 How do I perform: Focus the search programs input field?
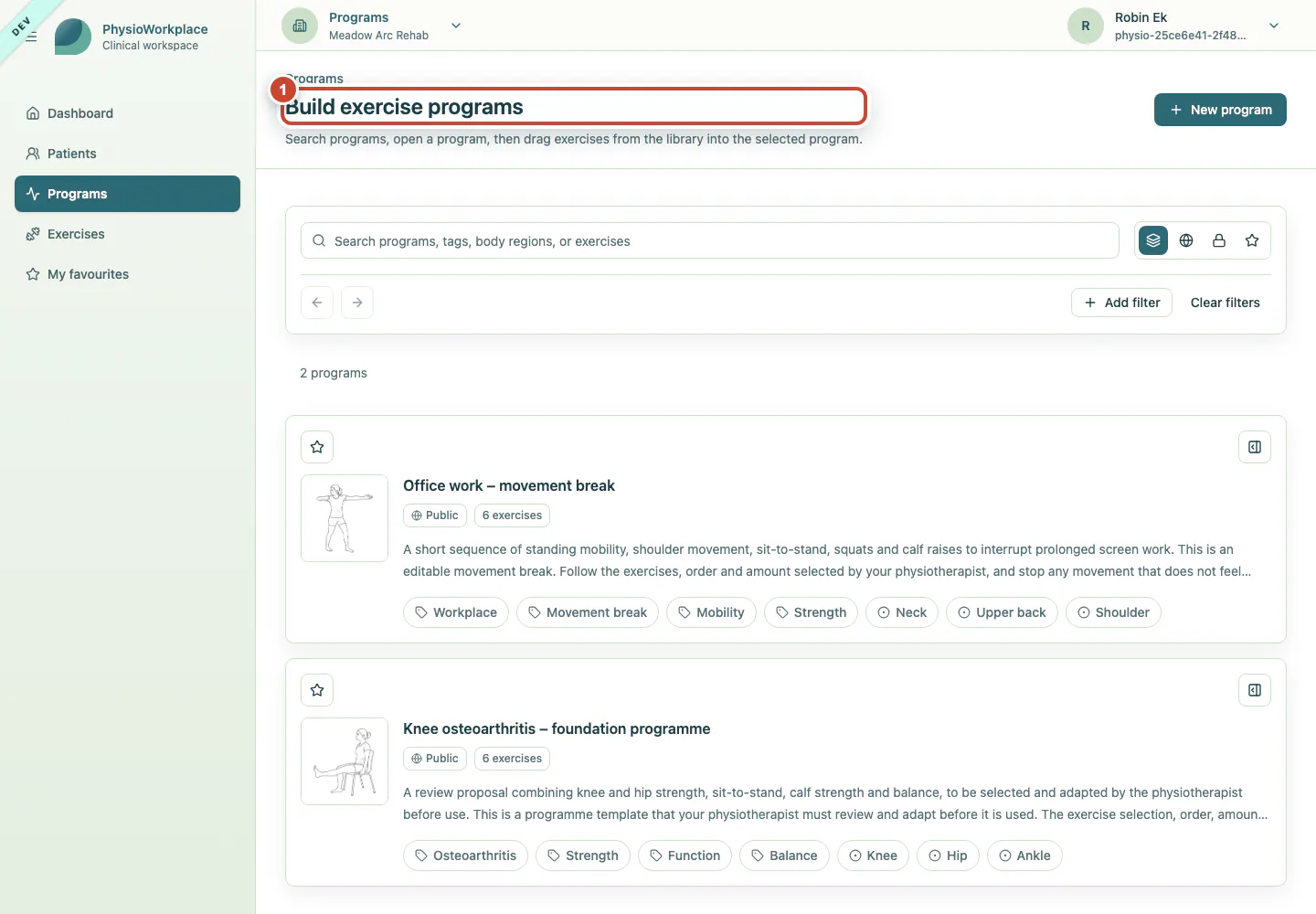[x=710, y=240]
